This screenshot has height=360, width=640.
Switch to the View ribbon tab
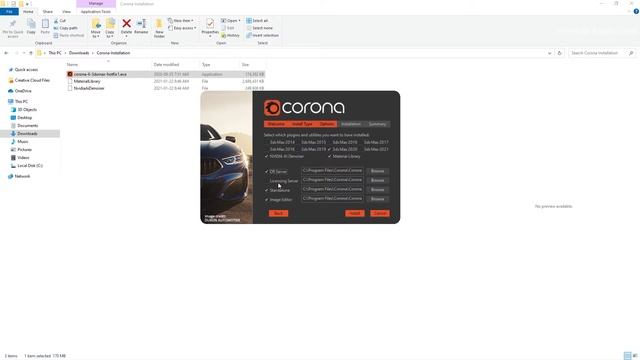point(66,11)
